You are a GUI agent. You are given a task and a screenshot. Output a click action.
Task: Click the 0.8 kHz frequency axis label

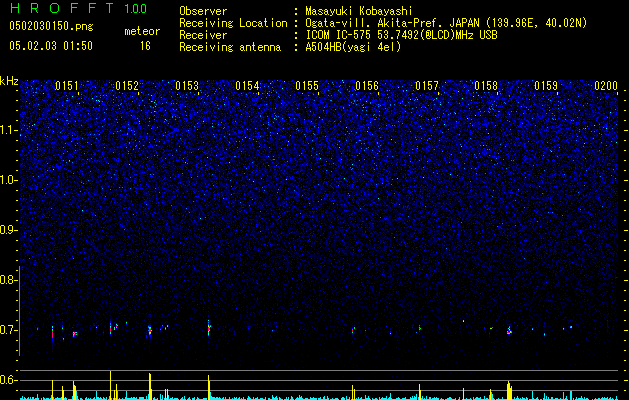(8, 280)
